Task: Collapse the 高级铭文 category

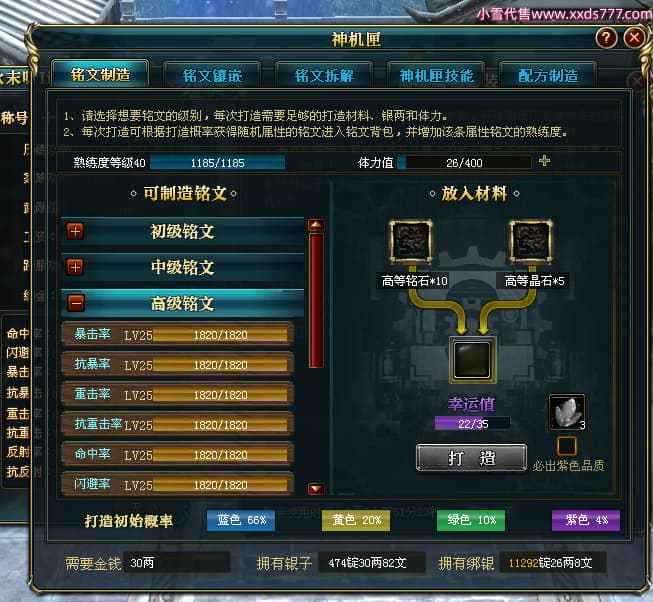Action: [75, 303]
